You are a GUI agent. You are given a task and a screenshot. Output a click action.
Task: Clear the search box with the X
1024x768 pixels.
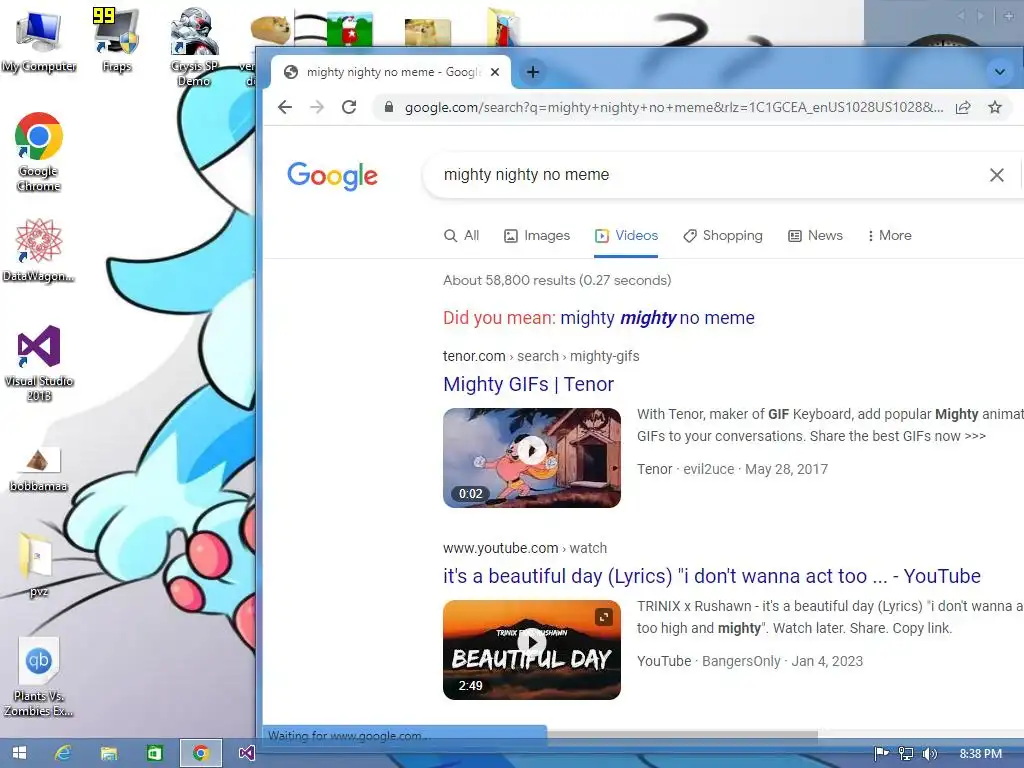(997, 174)
